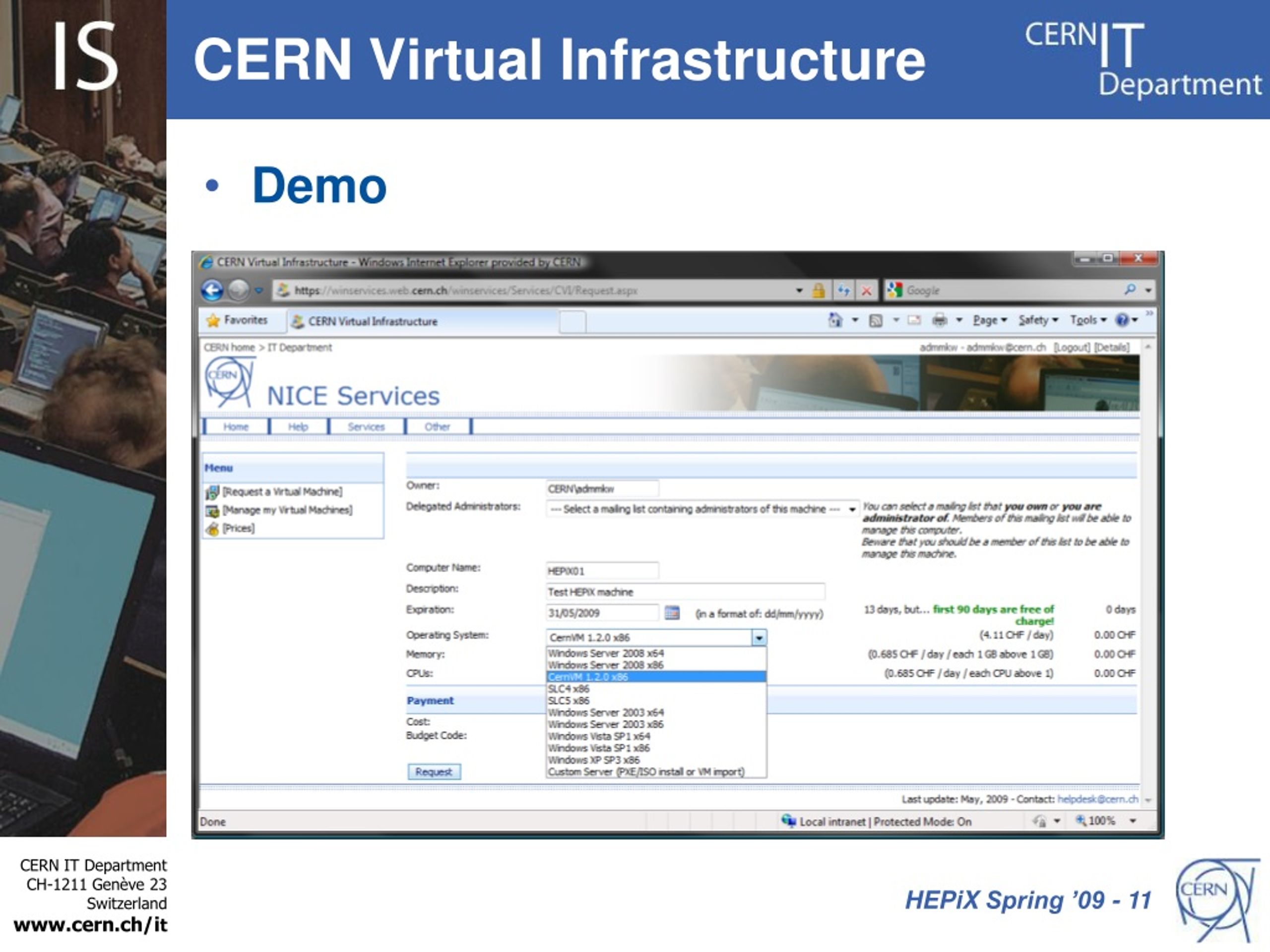Open the Tools menu
This screenshot has height=952, width=1270.
[x=1088, y=320]
